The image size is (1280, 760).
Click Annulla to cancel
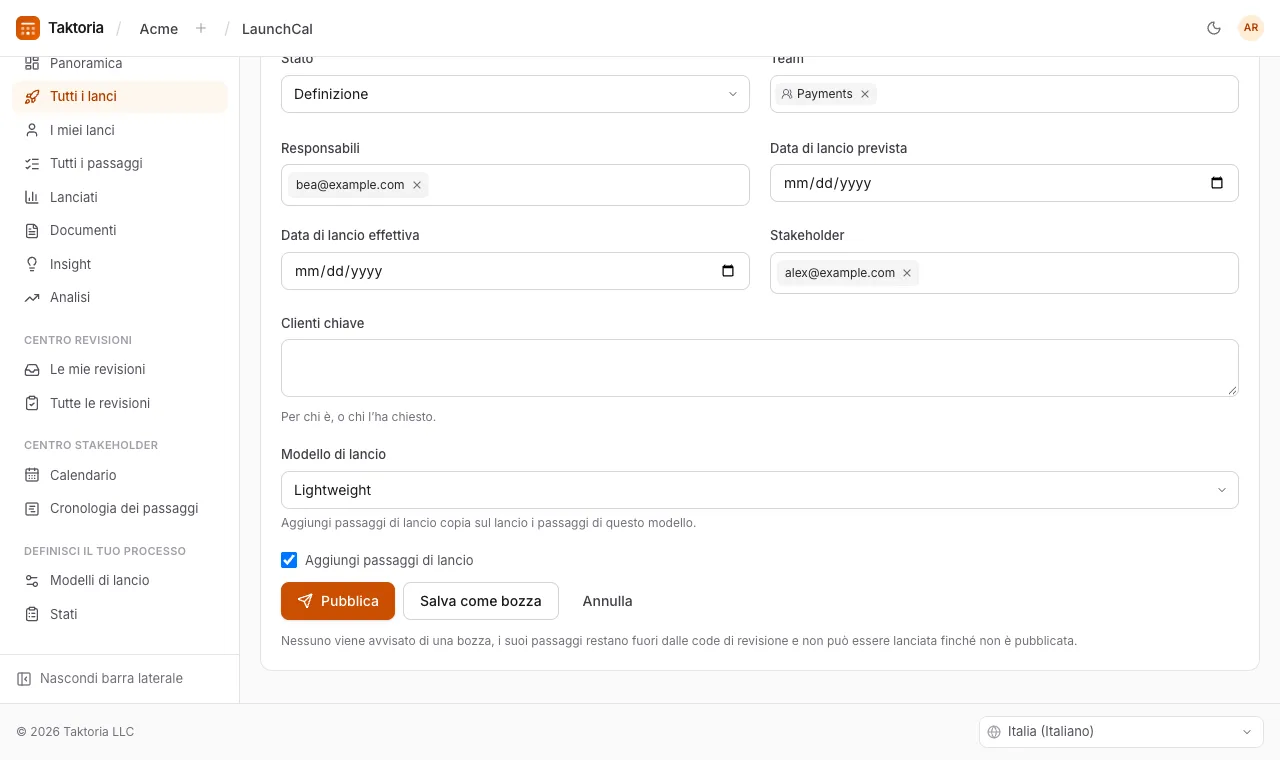[607, 601]
